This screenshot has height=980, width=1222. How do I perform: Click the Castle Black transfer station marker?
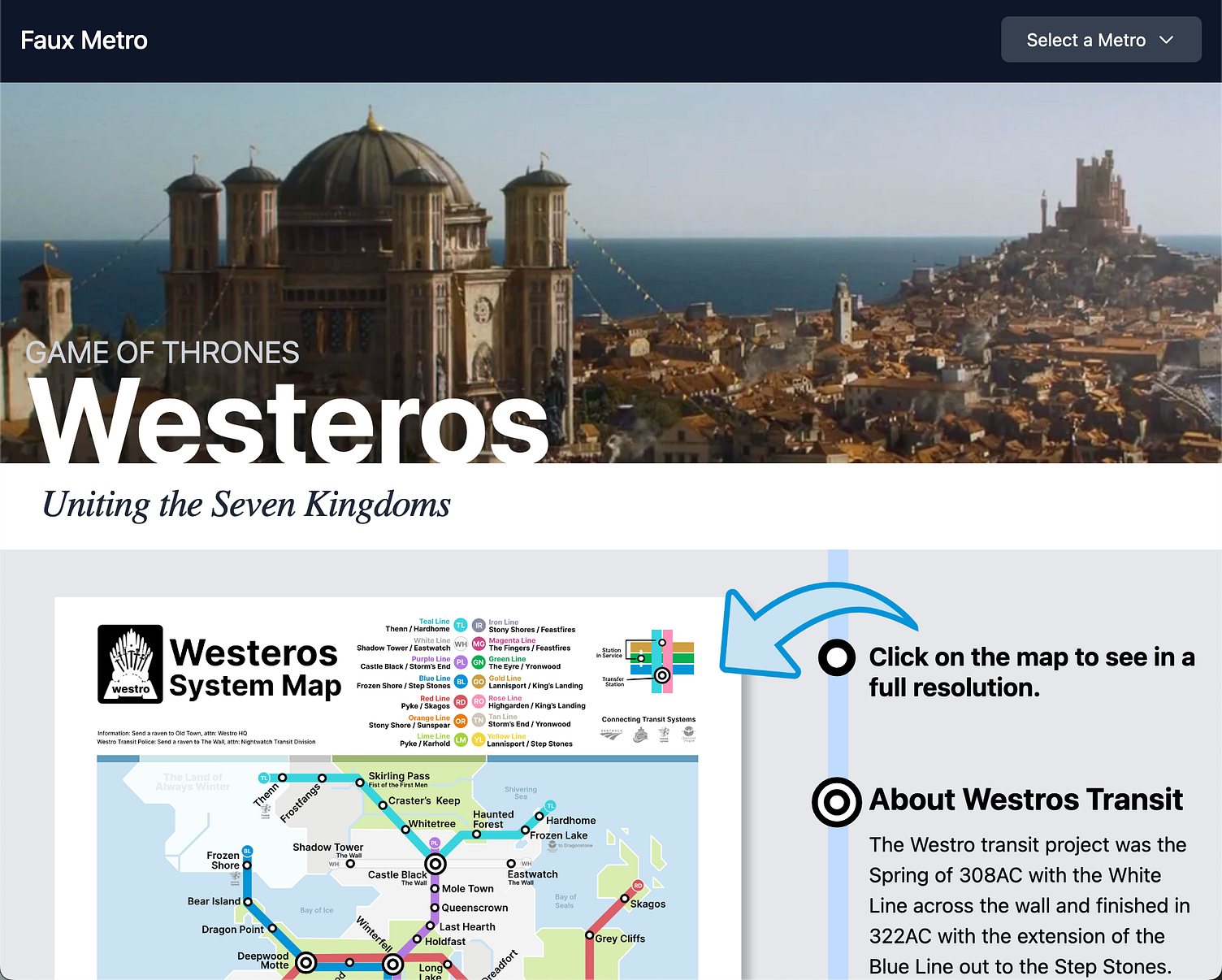click(435, 864)
